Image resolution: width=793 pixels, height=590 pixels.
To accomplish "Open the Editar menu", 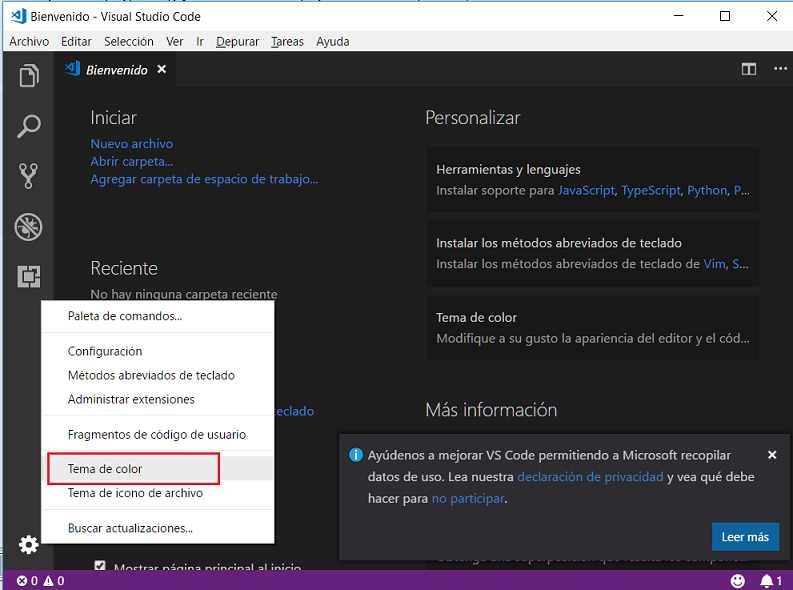I will coord(76,41).
